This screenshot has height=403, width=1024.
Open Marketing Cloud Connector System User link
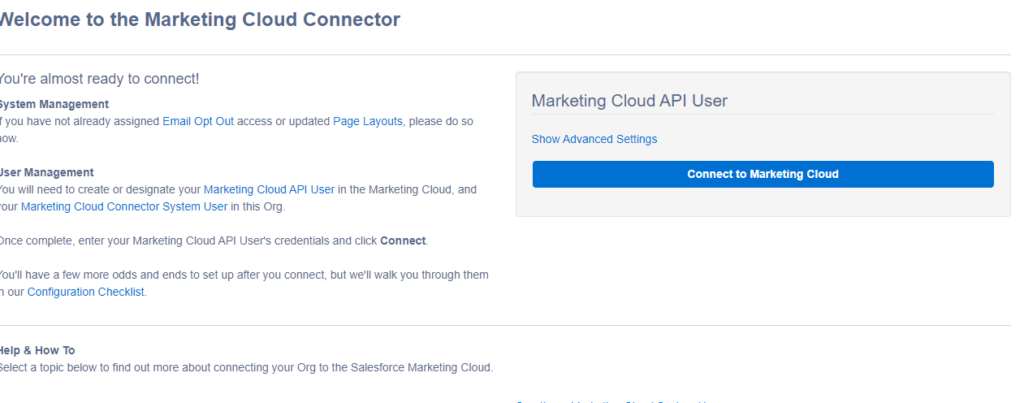(124, 206)
